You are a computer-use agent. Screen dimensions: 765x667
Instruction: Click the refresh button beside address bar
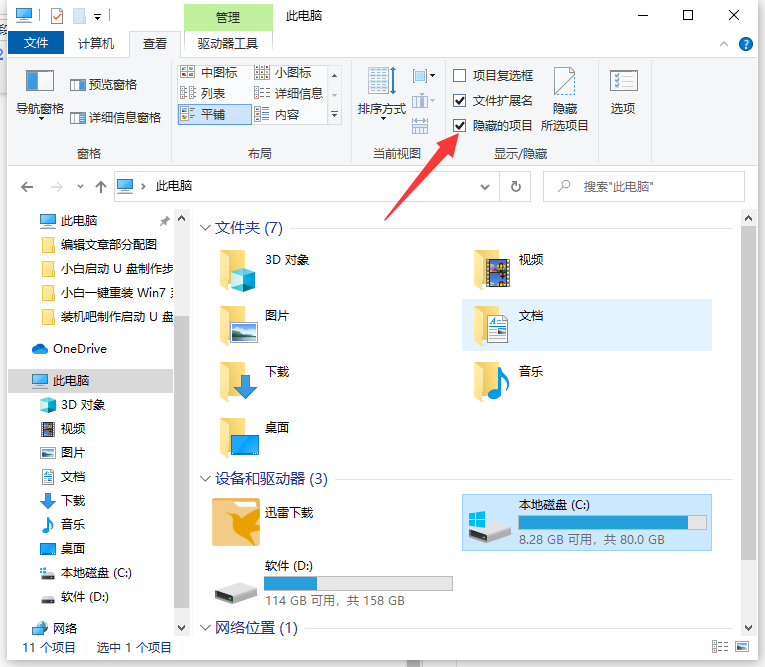pyautogui.click(x=515, y=186)
